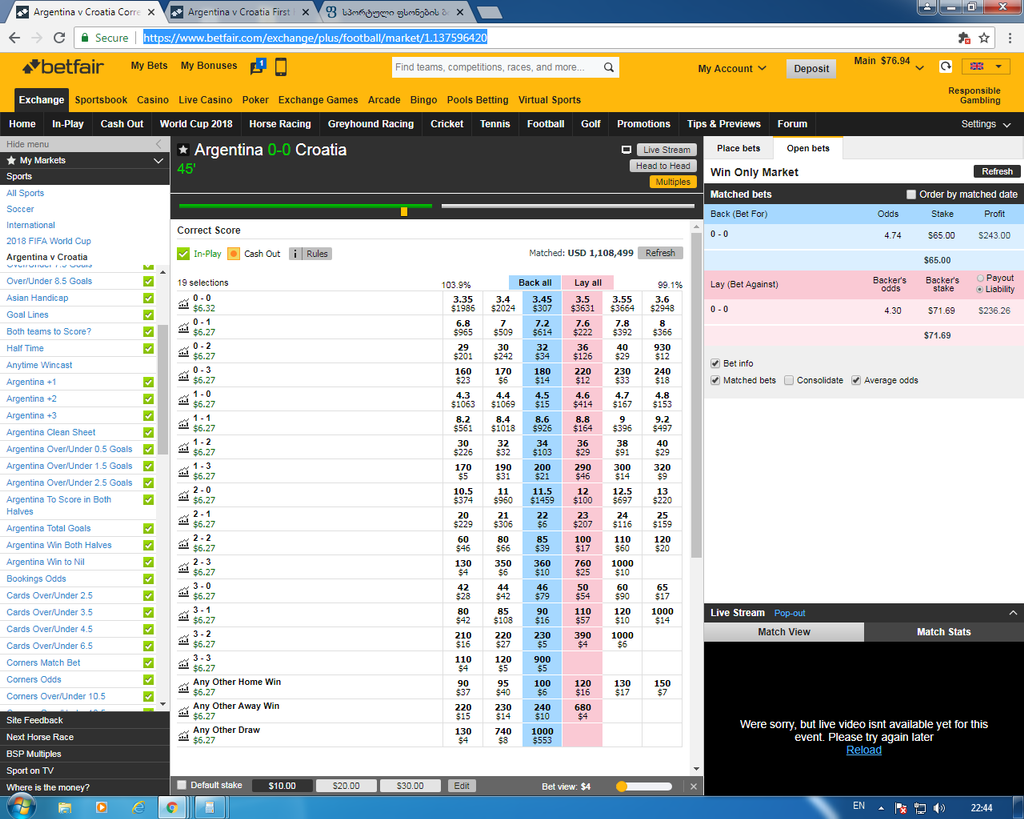The width and height of the screenshot is (1024, 819).
Task: Toggle the Average odds checkbox
Action: click(856, 380)
